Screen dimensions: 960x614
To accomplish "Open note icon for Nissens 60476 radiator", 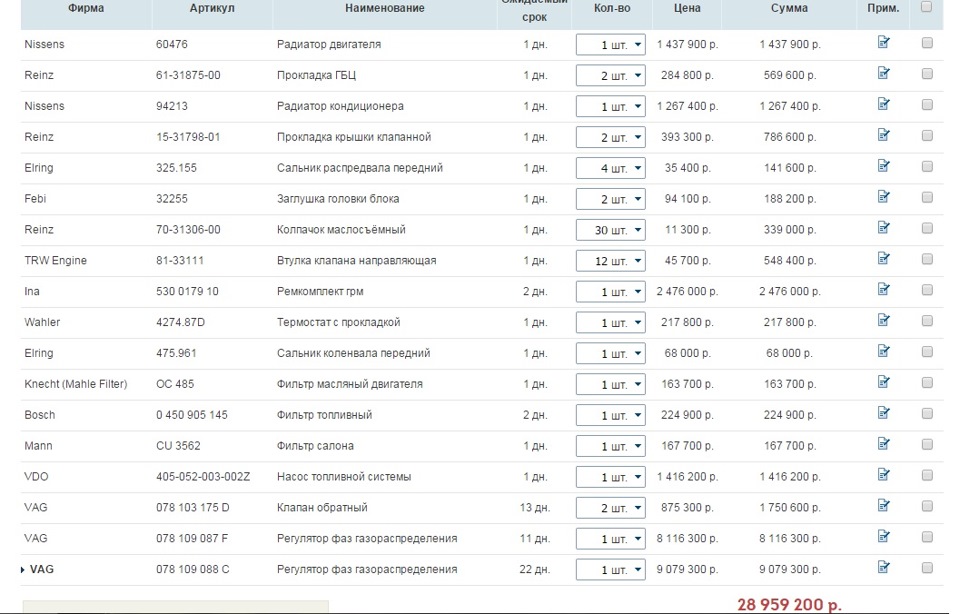I will (x=883, y=42).
